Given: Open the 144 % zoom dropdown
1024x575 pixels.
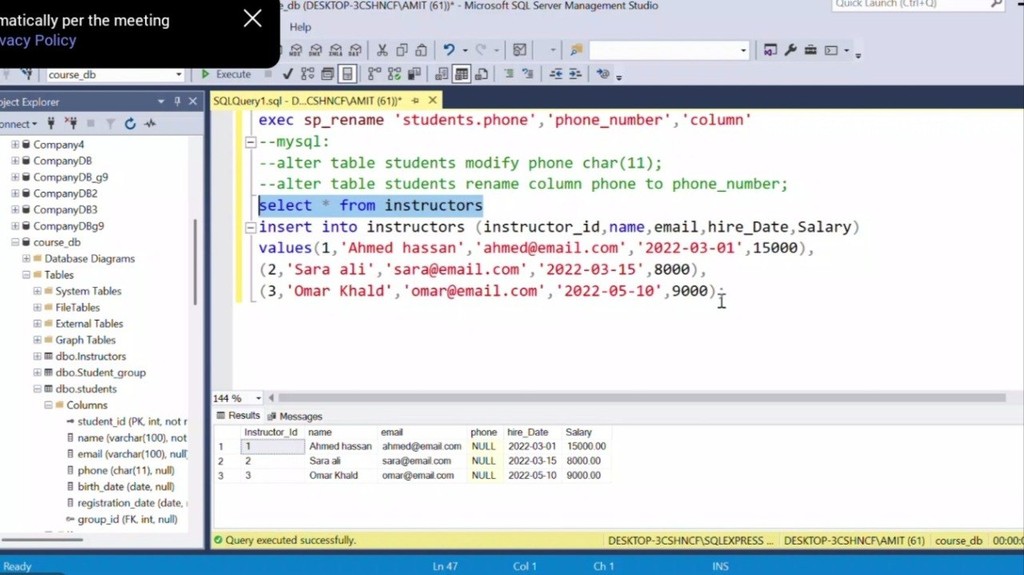Looking at the screenshot, I should [258, 398].
